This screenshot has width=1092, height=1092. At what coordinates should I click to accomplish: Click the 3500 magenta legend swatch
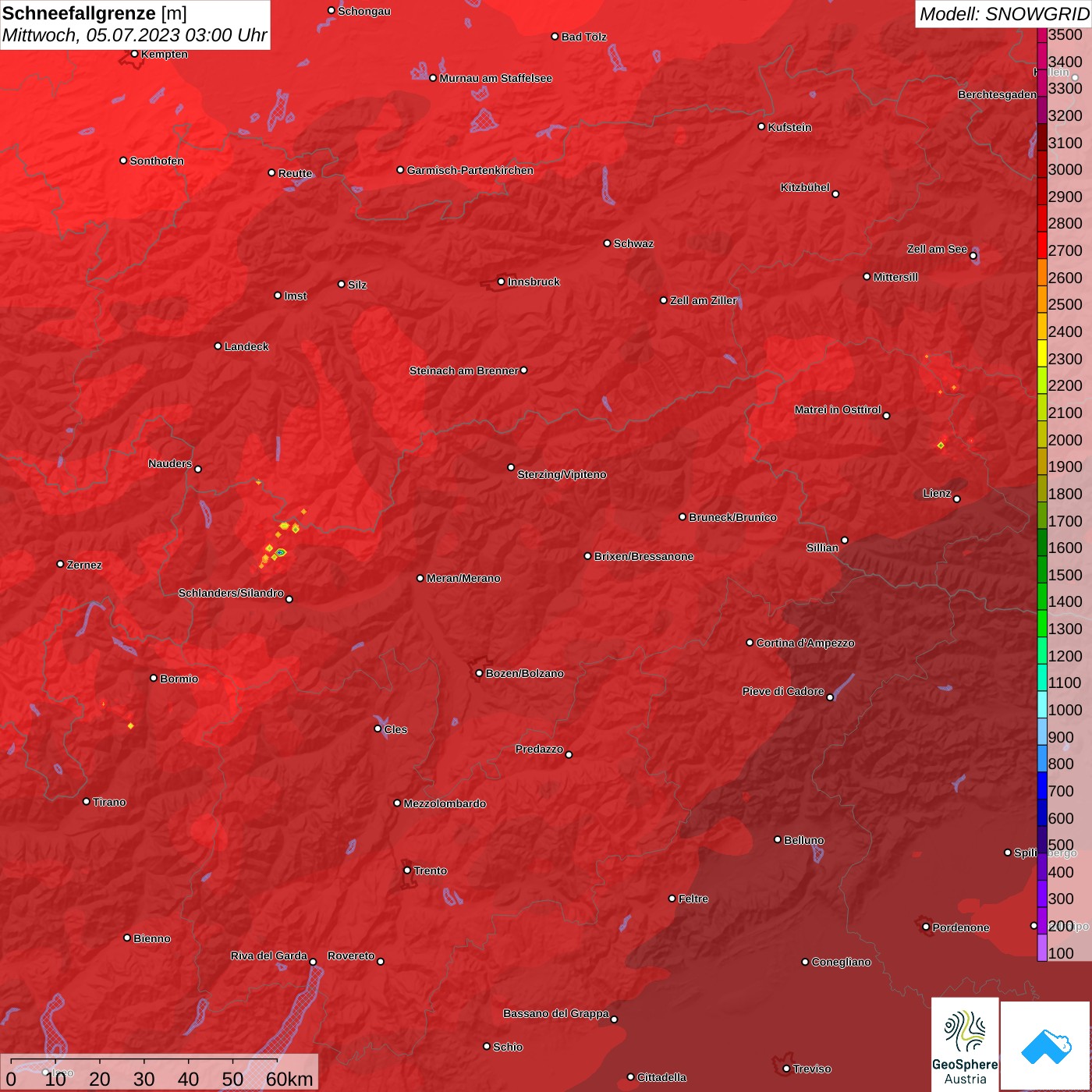pyautogui.click(x=1042, y=35)
